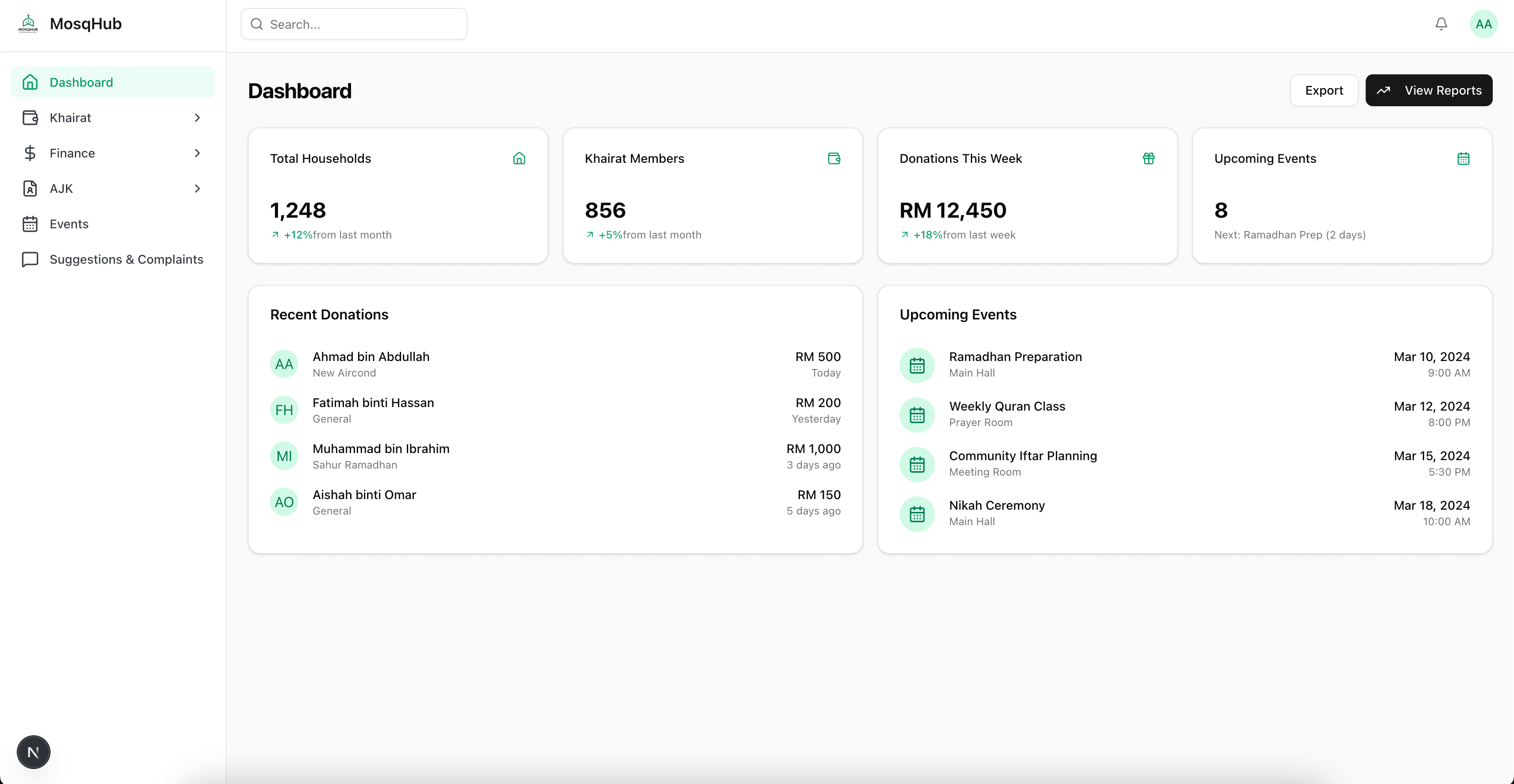Click the Ramadhan Preparation calendar icon
Viewport: 1514px width, 784px height.
[917, 365]
